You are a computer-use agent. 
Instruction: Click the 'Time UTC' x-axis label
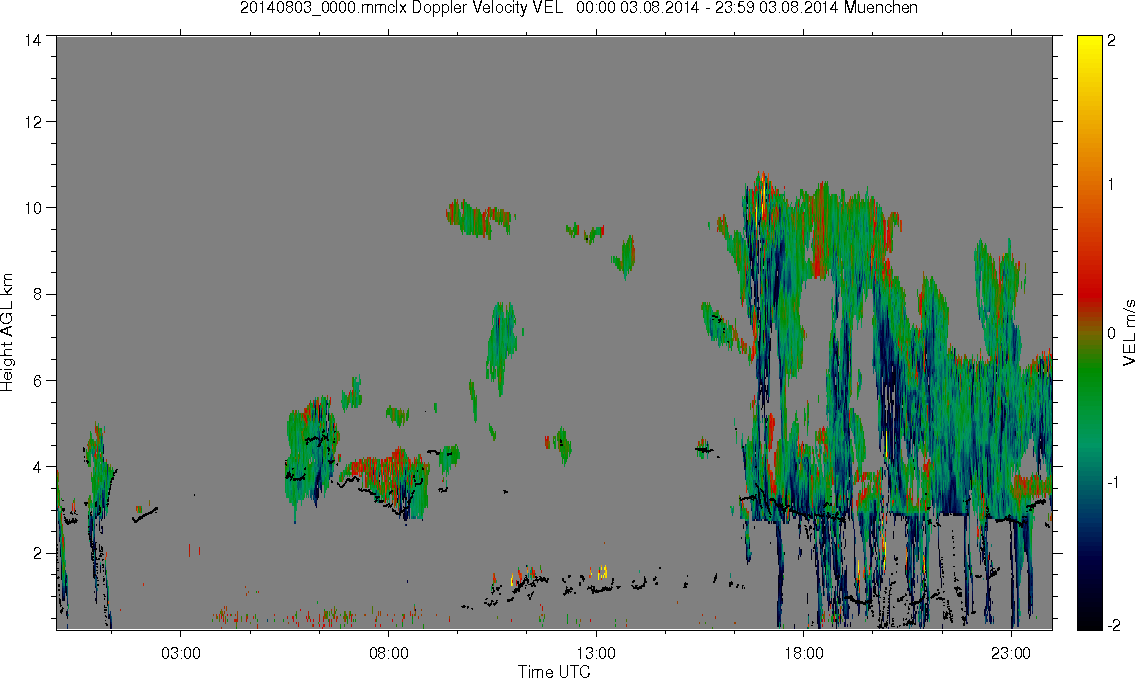(554, 671)
